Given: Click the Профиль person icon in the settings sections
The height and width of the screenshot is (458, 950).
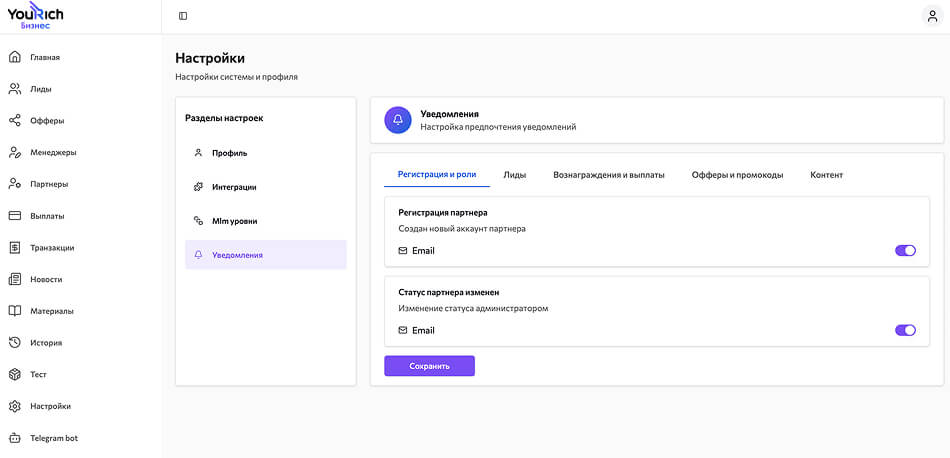Looking at the screenshot, I should (x=198, y=153).
